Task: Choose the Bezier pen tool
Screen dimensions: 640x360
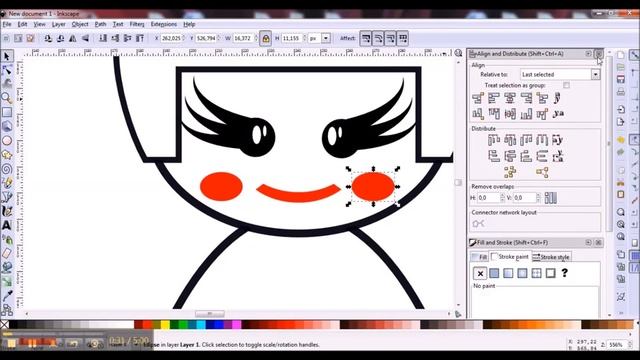Action: pos(7,197)
